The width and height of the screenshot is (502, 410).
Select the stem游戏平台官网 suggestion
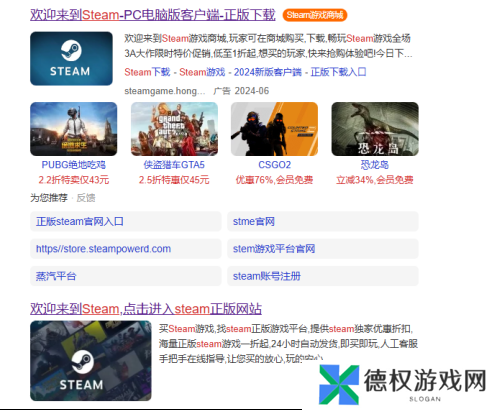point(323,249)
